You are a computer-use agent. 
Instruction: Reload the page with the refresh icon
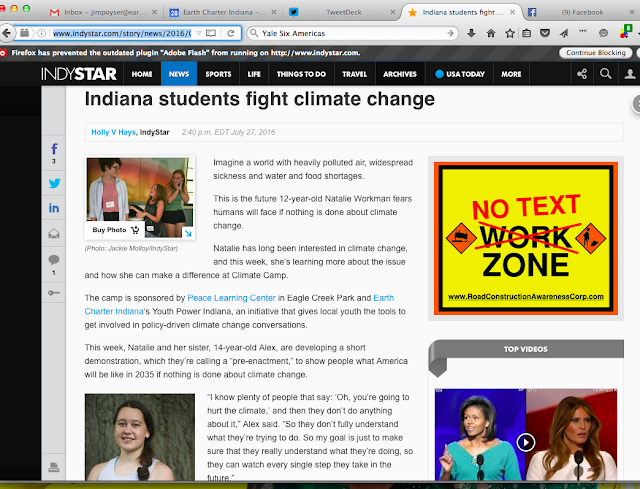pos(231,33)
